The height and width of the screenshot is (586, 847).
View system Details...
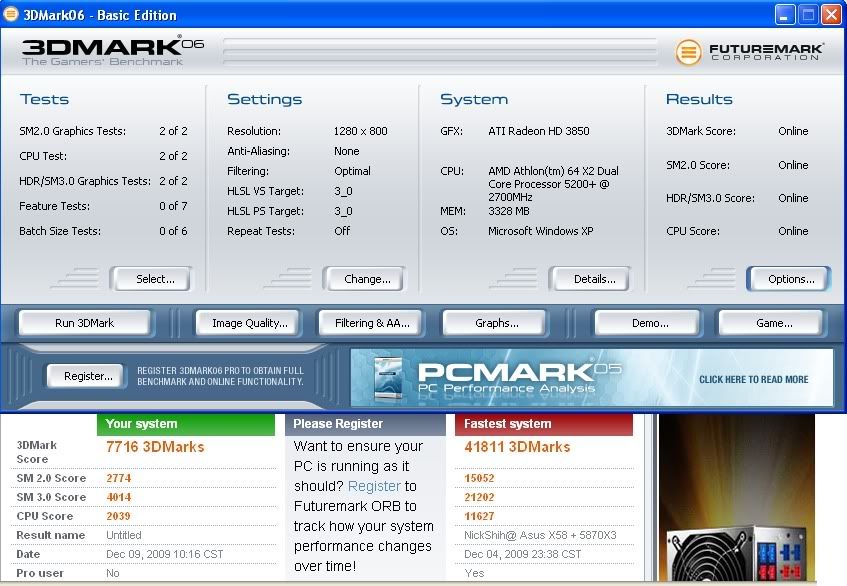coord(590,279)
